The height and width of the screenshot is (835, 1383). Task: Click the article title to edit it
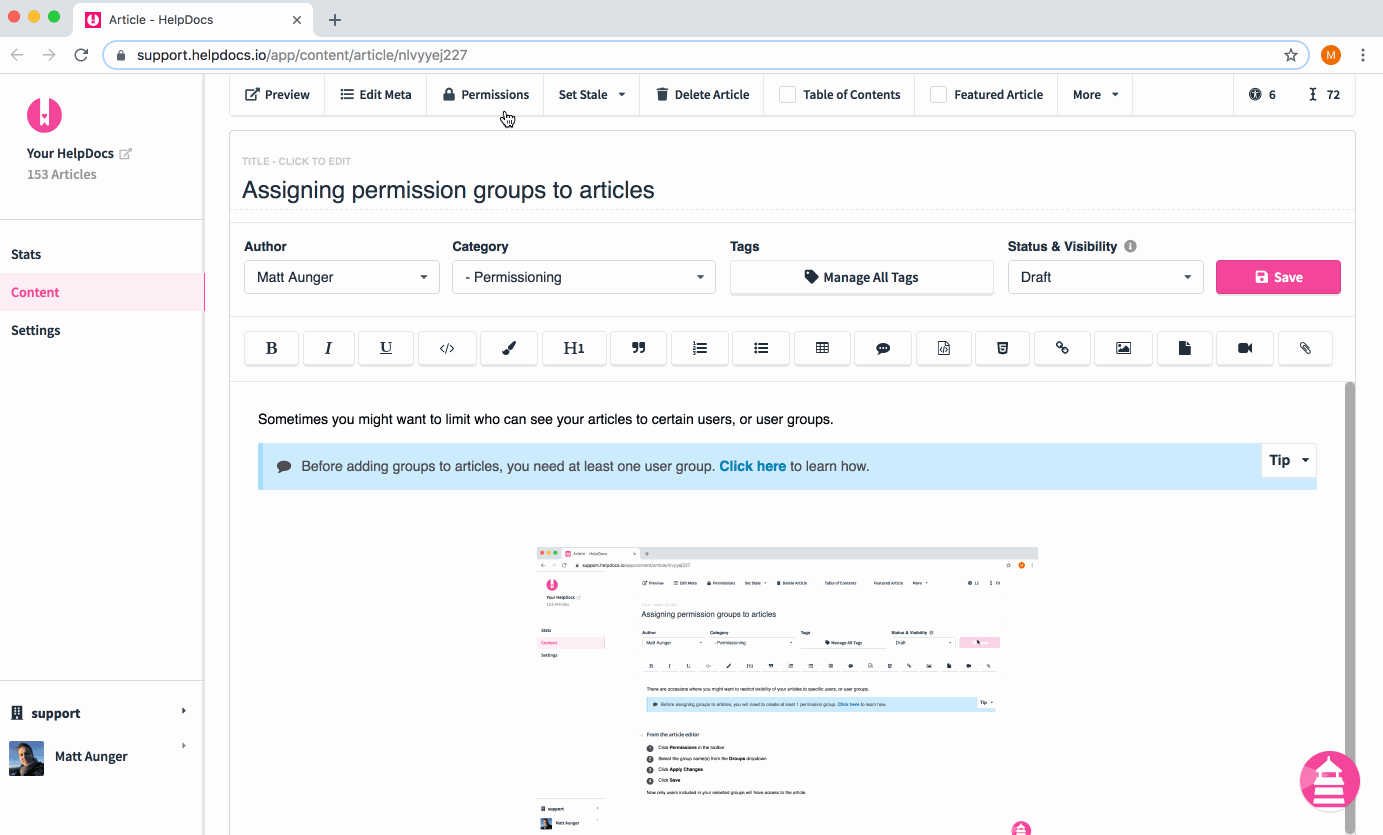pos(448,190)
